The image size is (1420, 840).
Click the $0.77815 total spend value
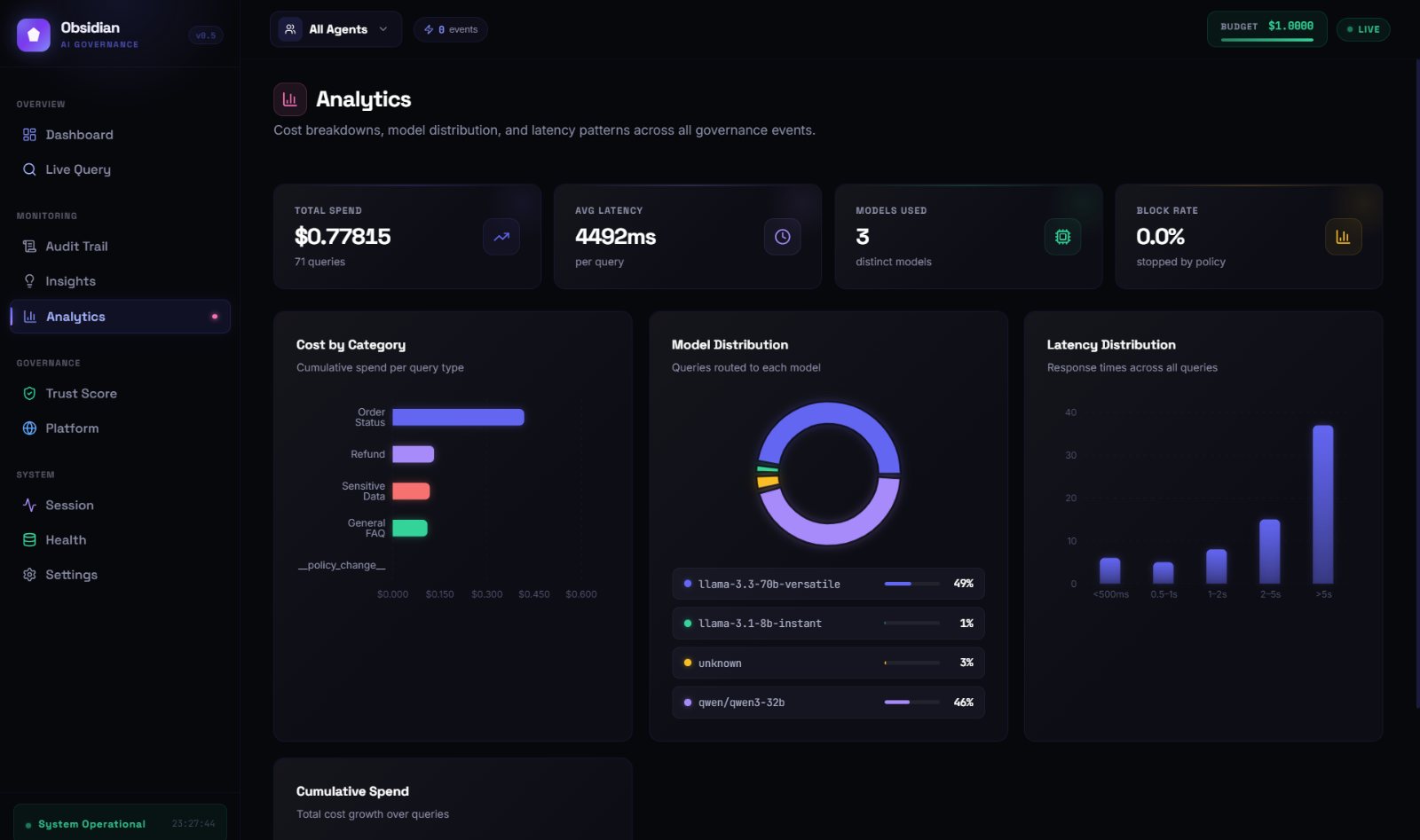point(343,237)
